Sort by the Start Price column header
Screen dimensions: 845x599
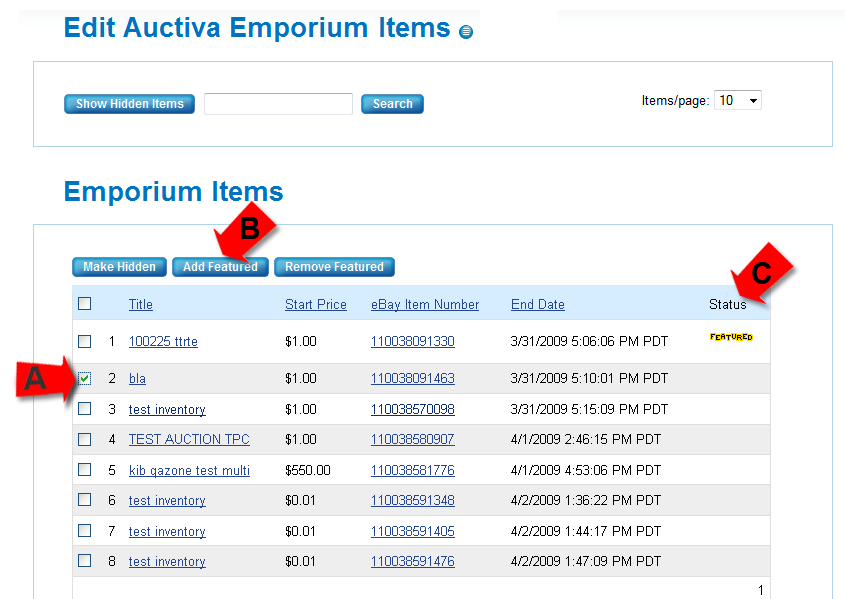316,304
